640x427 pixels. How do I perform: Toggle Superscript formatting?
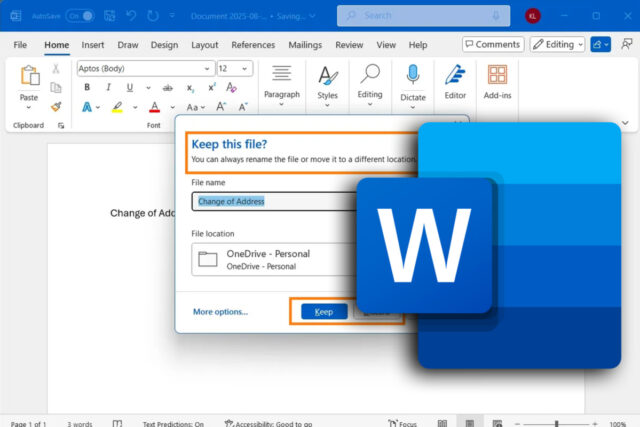point(211,87)
